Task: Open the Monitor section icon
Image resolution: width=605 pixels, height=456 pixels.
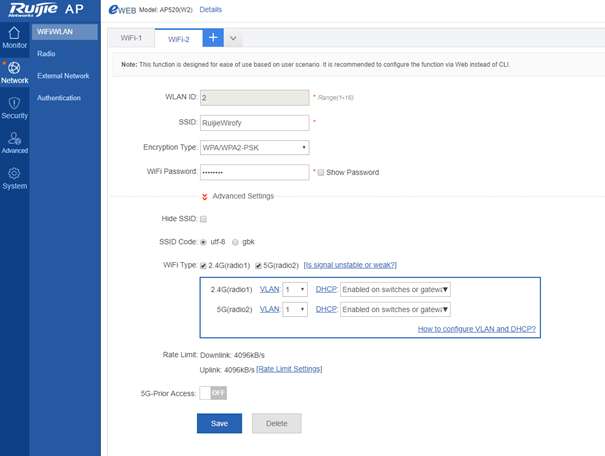Action: point(14,33)
